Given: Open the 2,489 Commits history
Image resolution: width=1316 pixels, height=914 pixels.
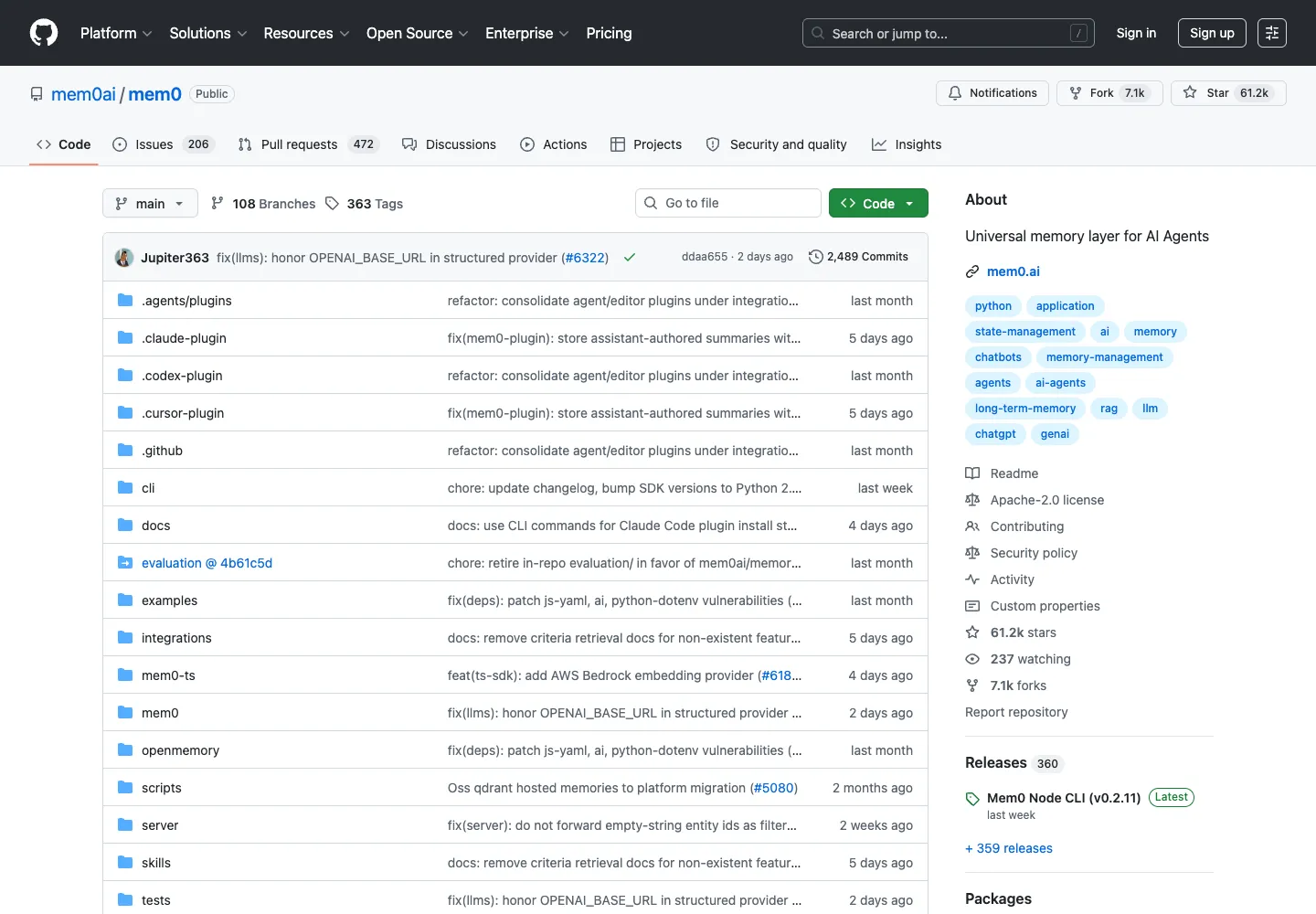Looking at the screenshot, I should tap(859, 257).
